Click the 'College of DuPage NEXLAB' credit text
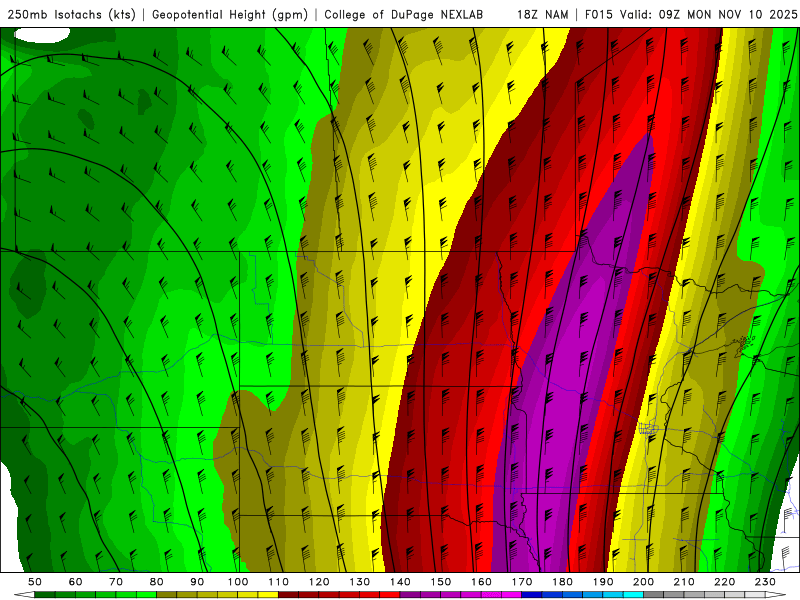 pyautogui.click(x=404, y=14)
